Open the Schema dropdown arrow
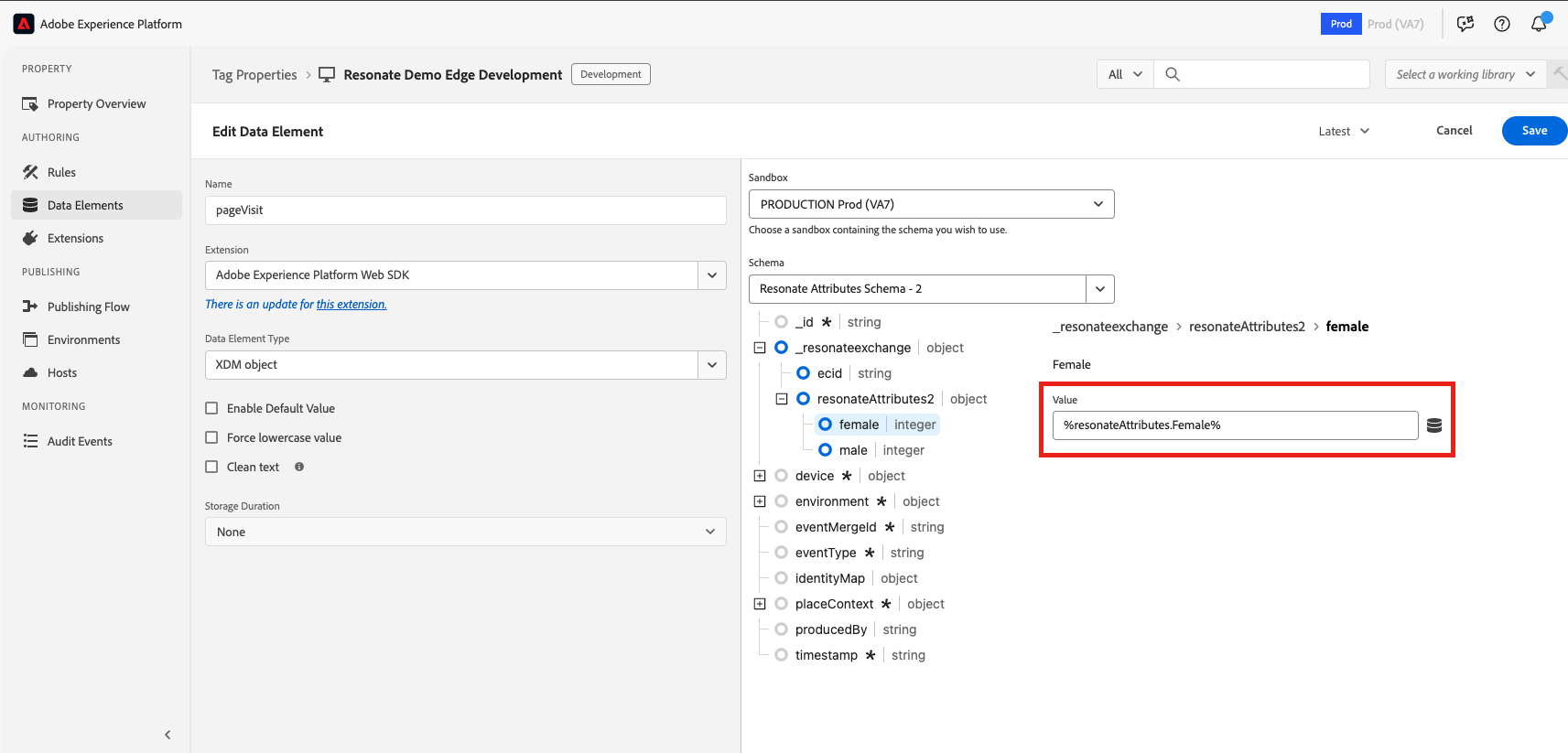This screenshot has width=1568, height=753. [x=1099, y=289]
